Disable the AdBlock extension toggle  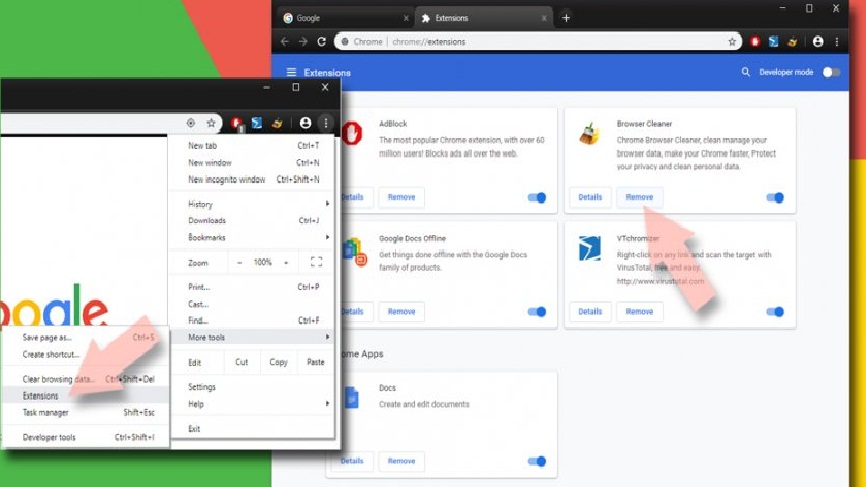(x=537, y=197)
